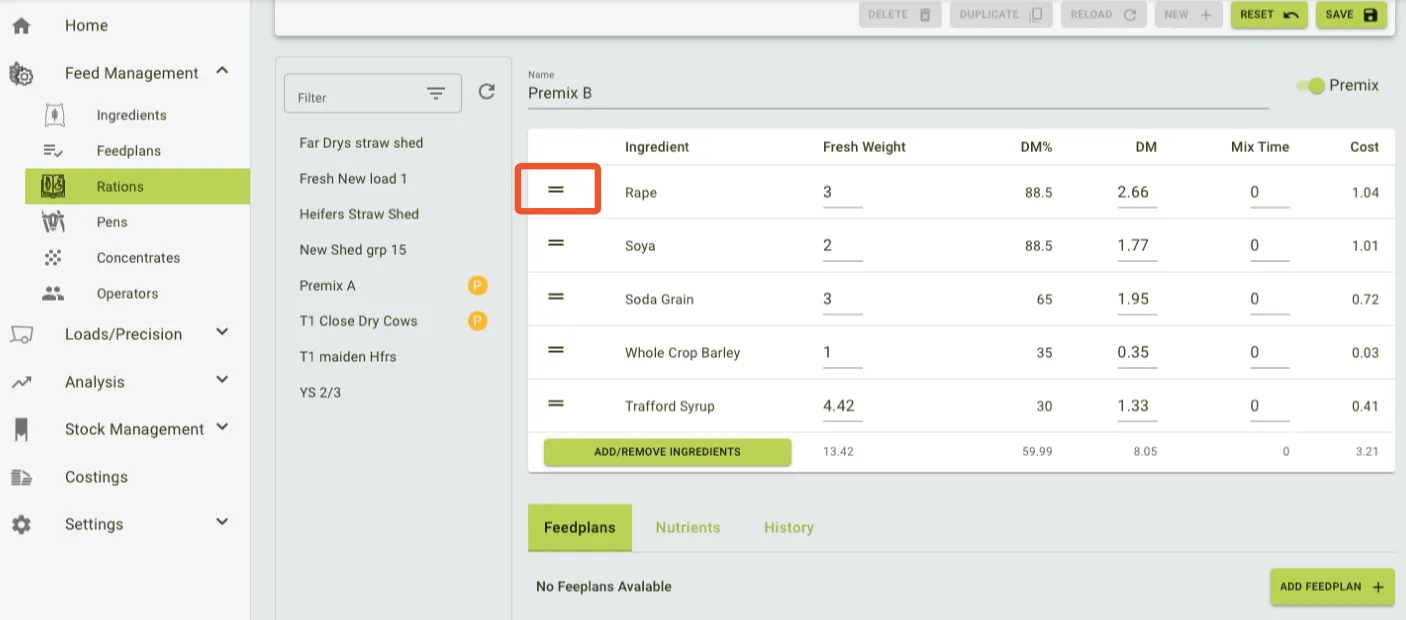Open the Pens section icon
Image resolution: width=1406 pixels, height=620 pixels.
click(x=53, y=222)
